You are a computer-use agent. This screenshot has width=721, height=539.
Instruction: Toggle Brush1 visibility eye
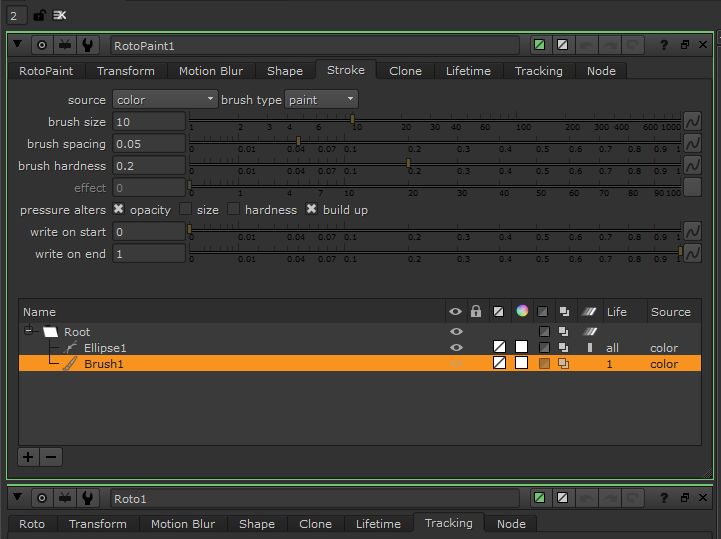pyautogui.click(x=456, y=364)
